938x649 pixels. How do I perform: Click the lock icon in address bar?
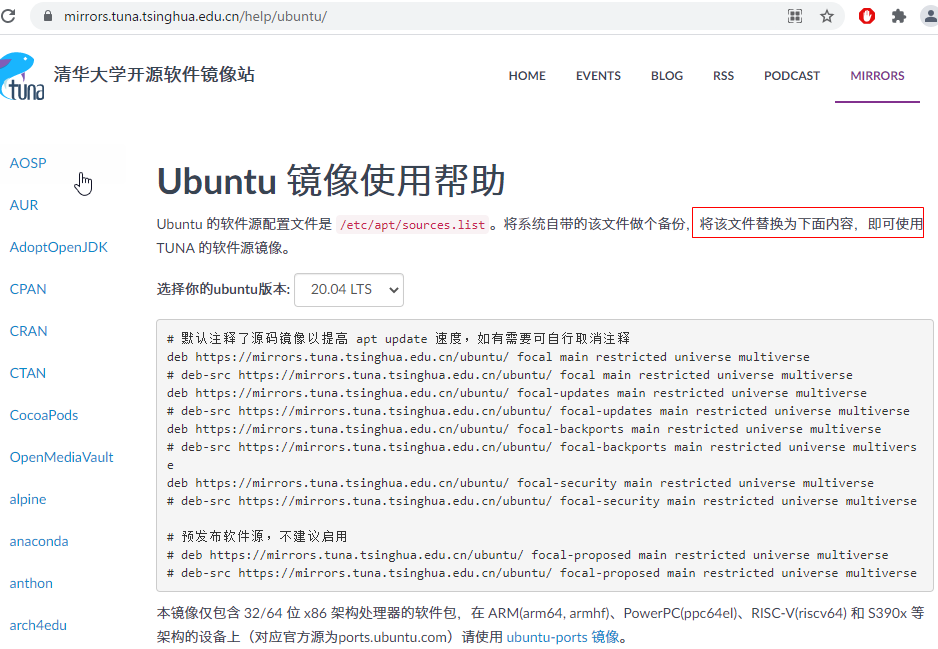pos(48,16)
